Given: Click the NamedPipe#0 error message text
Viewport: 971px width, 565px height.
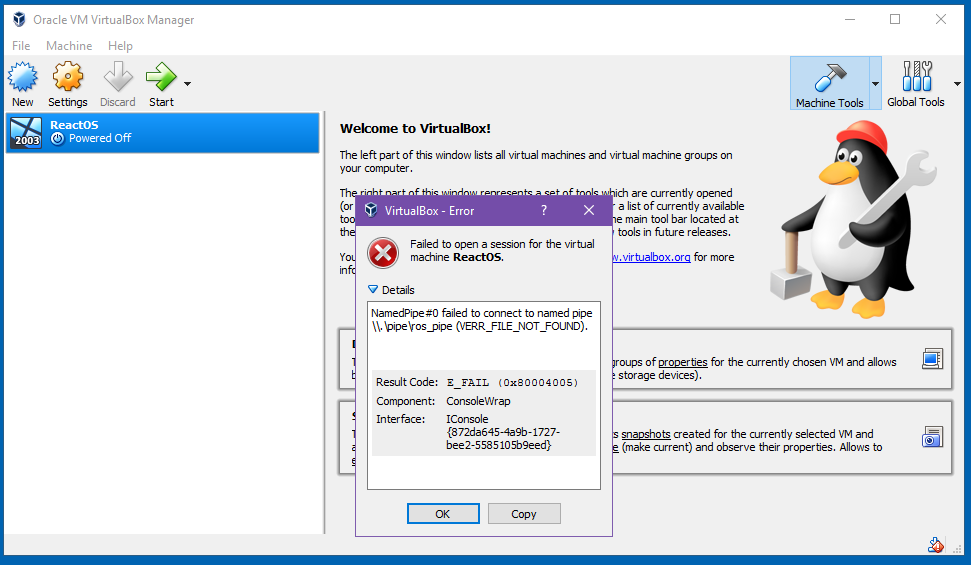Looking at the screenshot, I should [481, 320].
